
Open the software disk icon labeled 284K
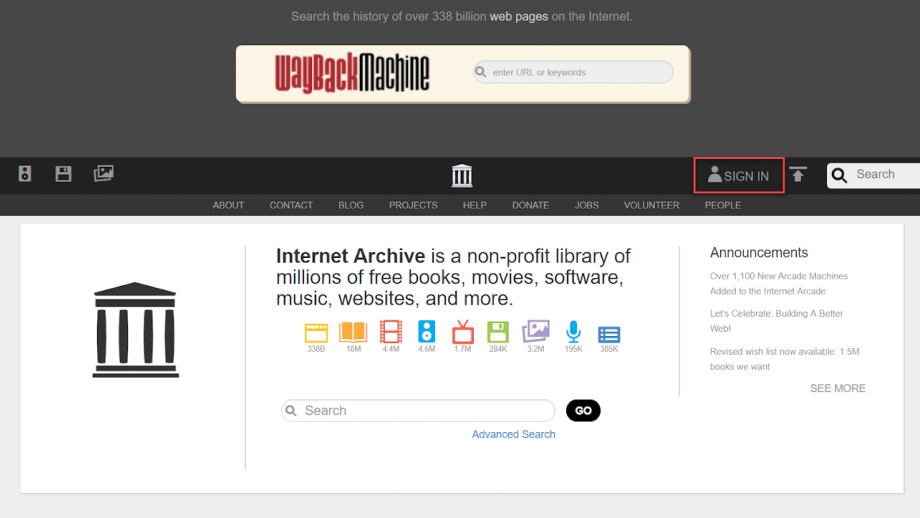[x=498, y=332]
